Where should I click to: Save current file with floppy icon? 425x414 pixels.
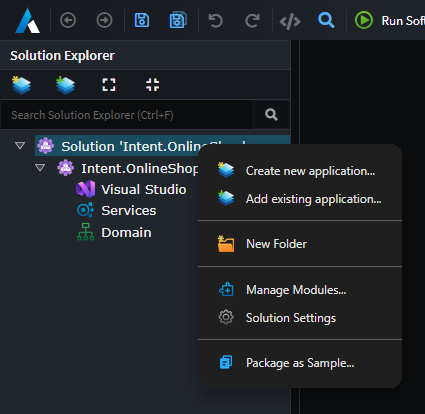142,20
